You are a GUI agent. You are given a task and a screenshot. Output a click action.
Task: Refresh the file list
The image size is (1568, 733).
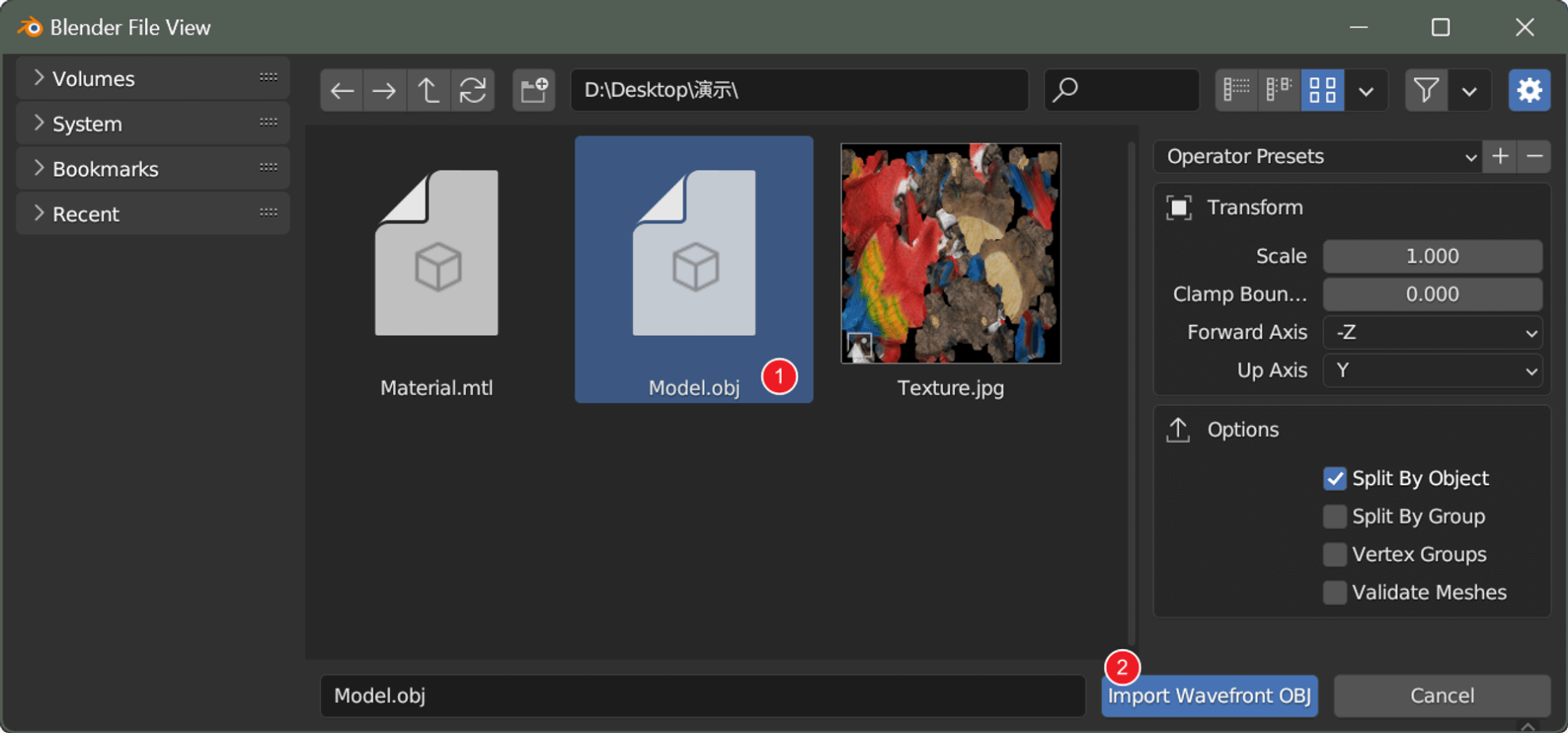pos(473,90)
